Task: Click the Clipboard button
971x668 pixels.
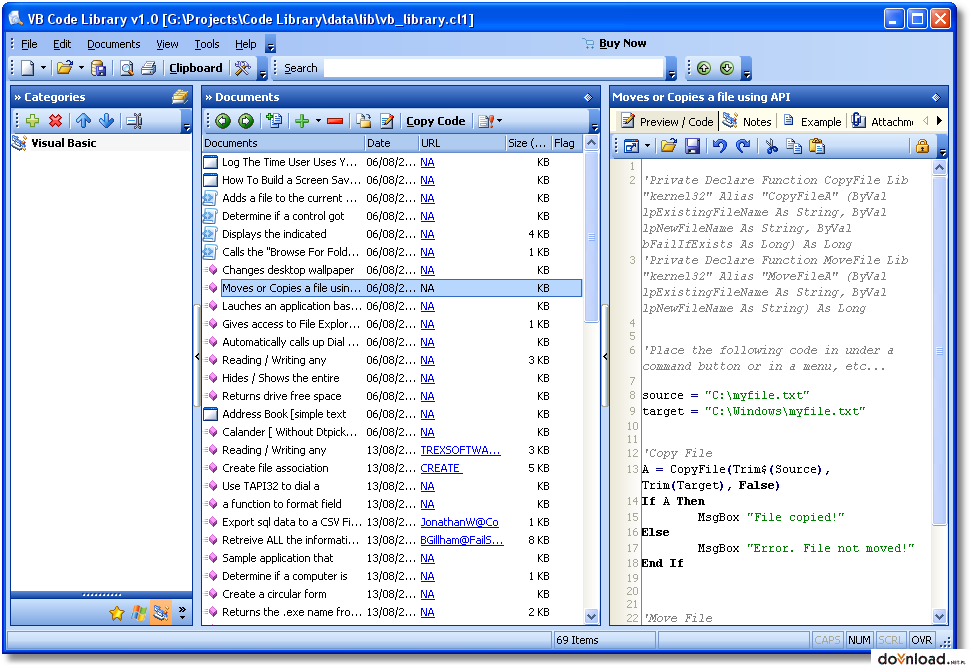Action: tap(196, 68)
